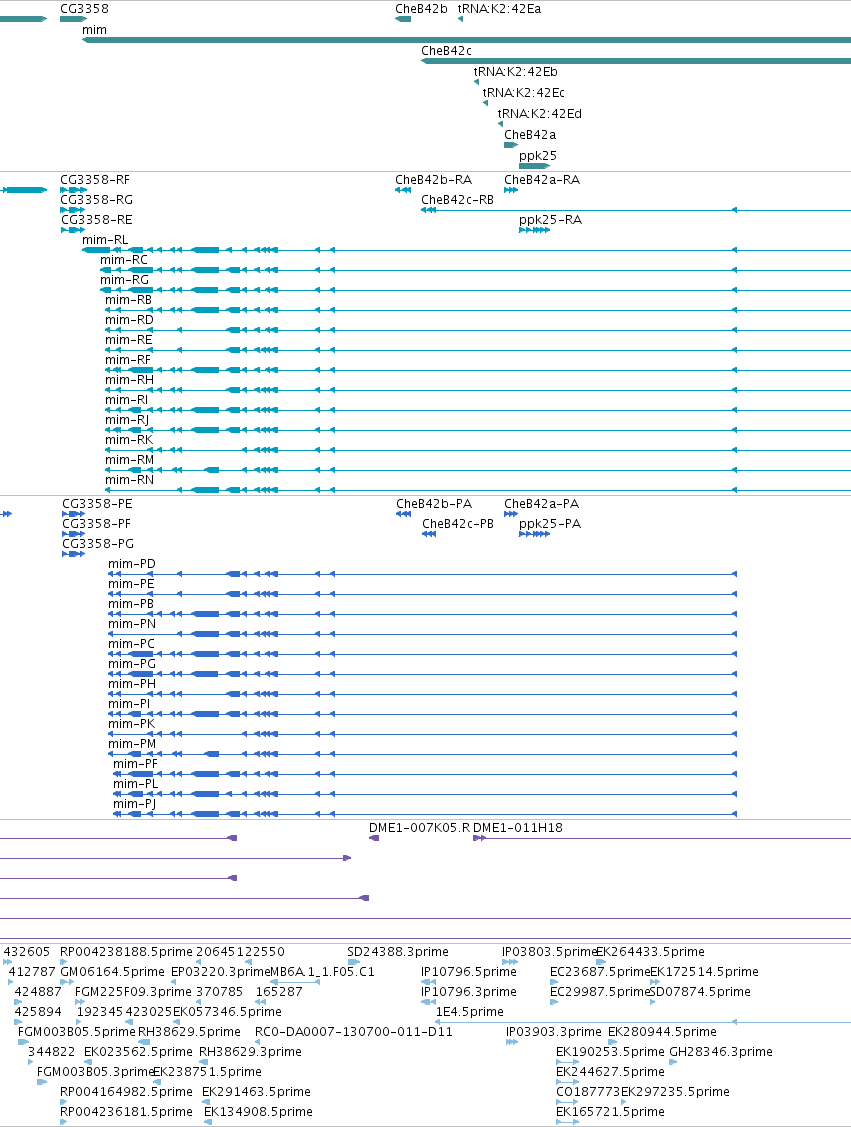Select the mim gene label

point(94,29)
